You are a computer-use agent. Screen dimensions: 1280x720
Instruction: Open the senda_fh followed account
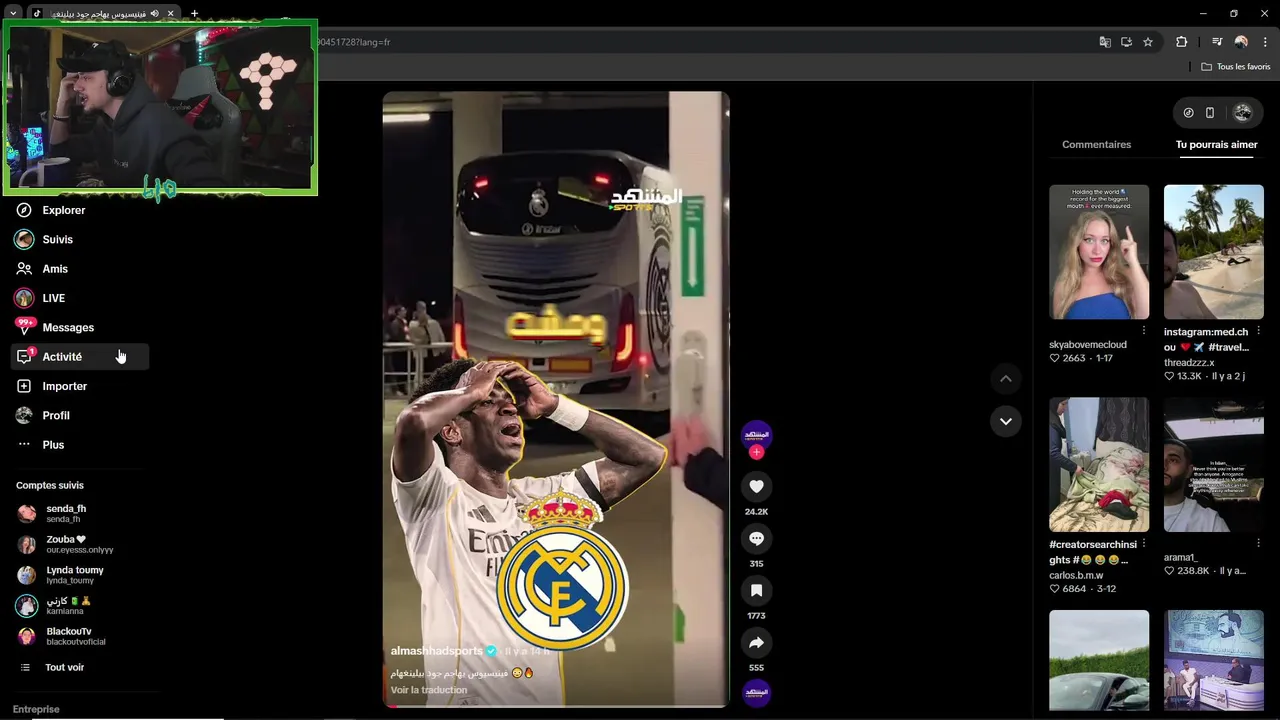(x=65, y=513)
